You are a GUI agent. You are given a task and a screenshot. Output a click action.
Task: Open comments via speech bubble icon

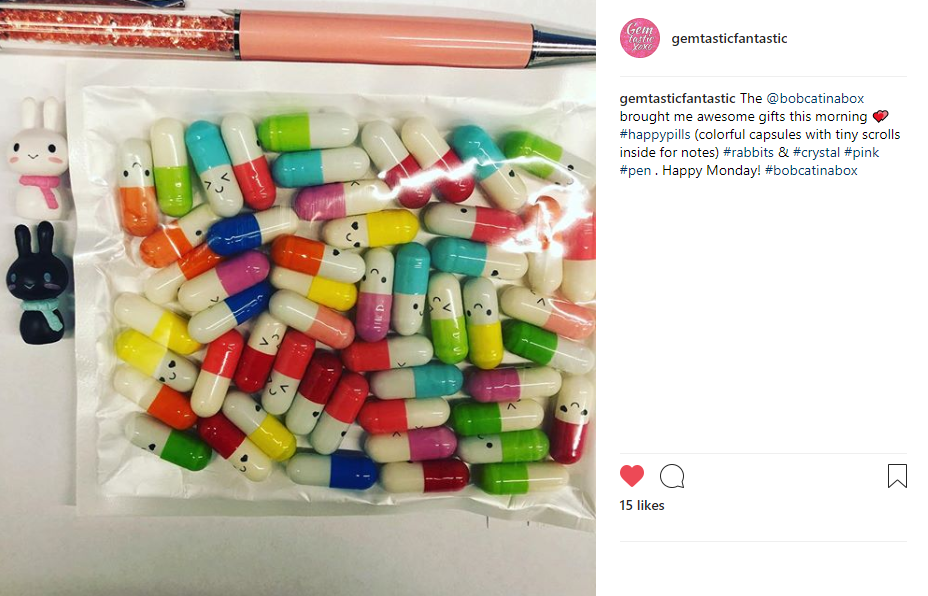pyautogui.click(x=672, y=476)
